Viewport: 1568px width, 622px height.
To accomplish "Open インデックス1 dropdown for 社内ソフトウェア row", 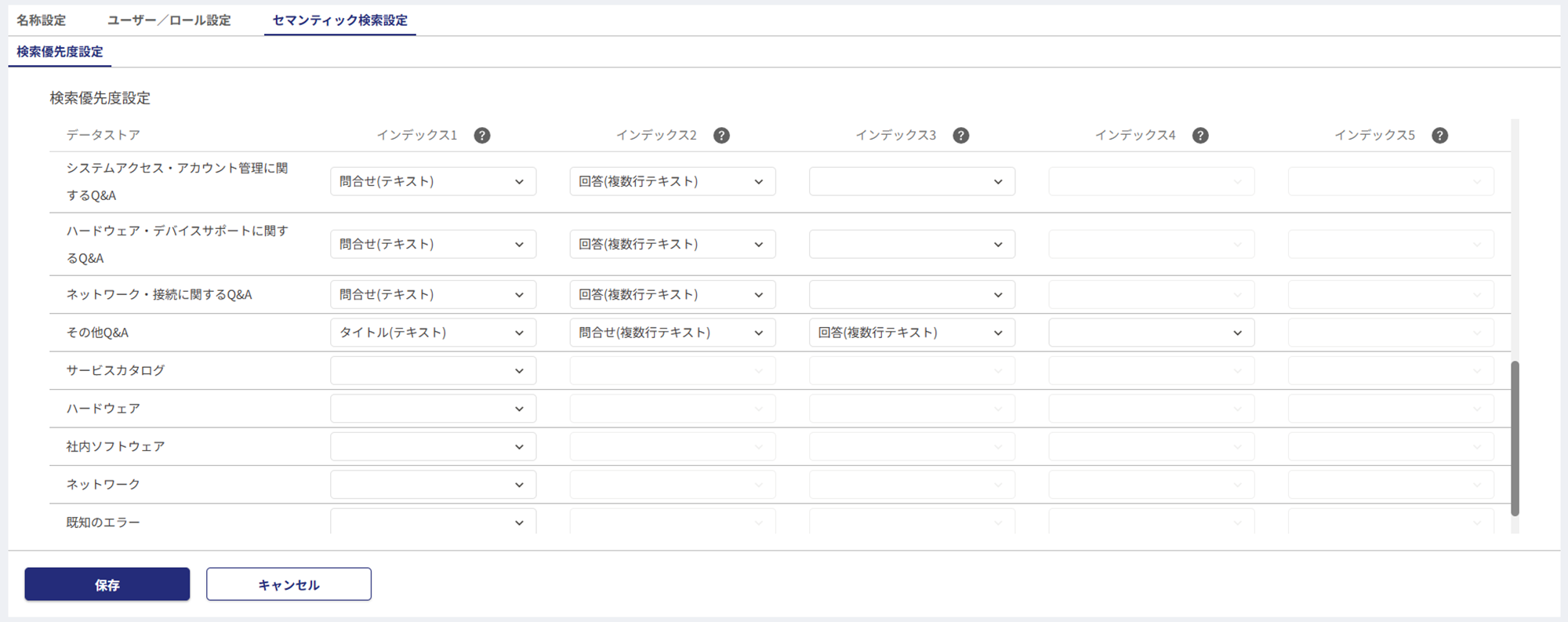I will click(x=433, y=447).
